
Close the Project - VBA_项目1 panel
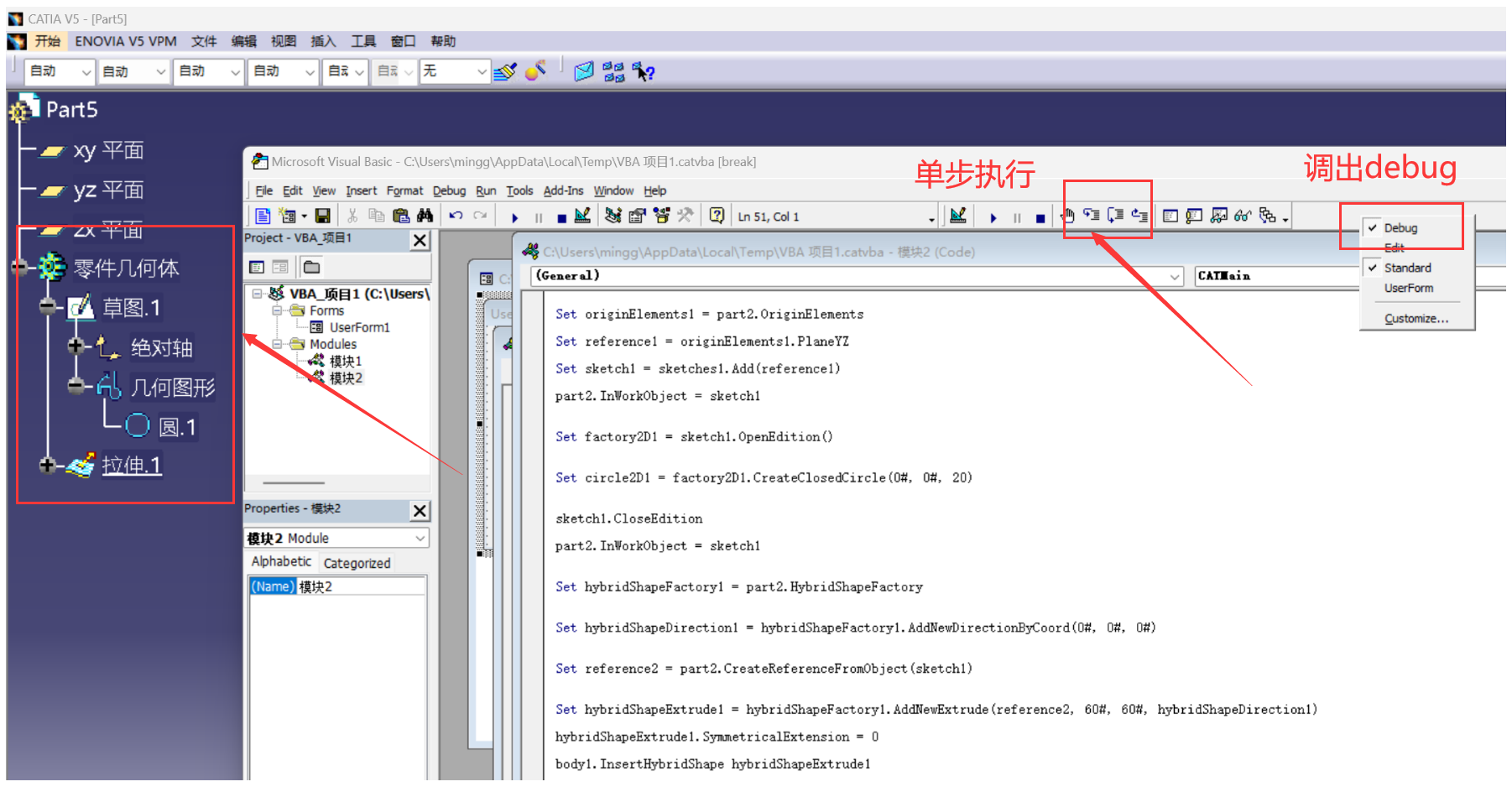pos(420,241)
